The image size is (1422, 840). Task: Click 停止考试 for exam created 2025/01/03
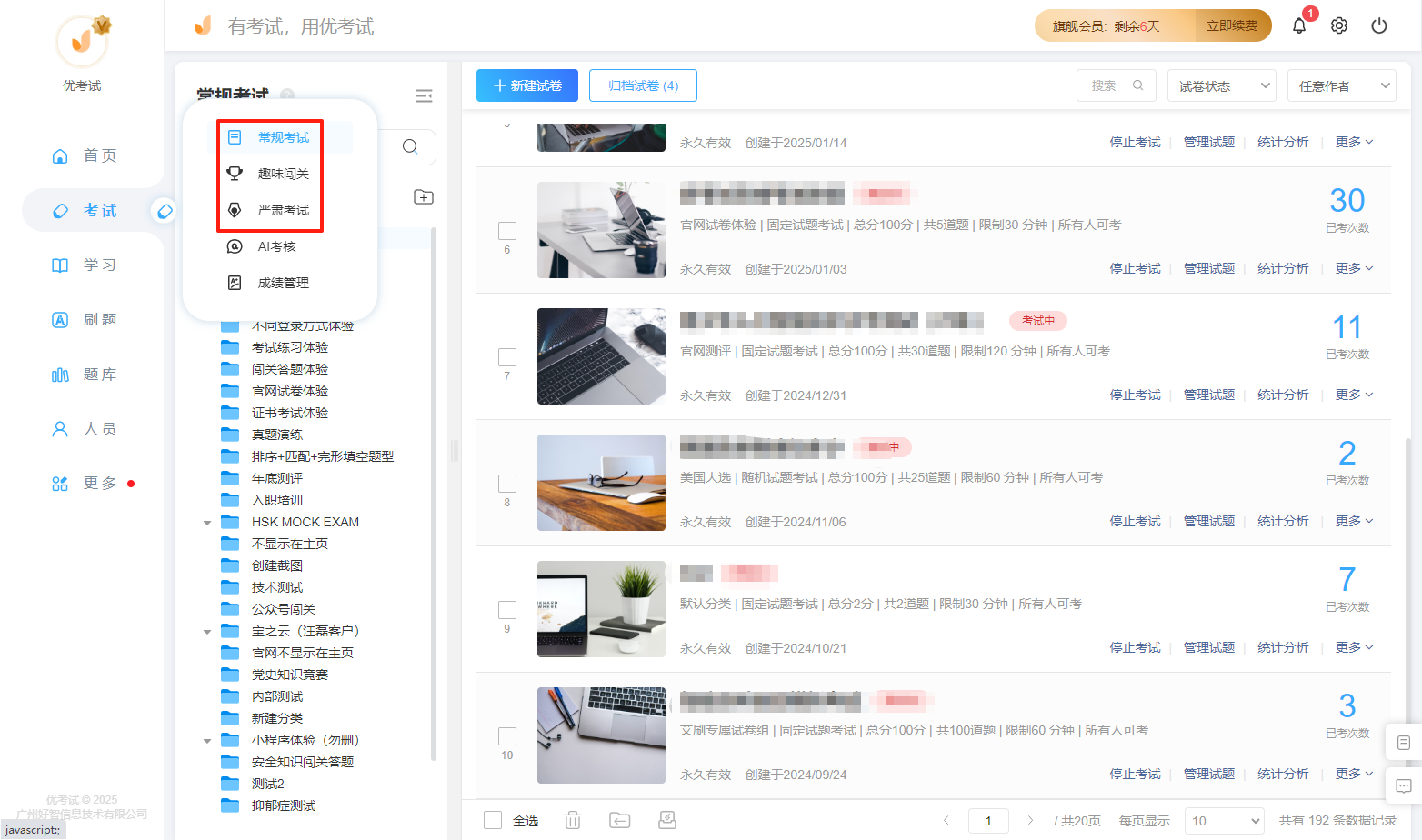coord(1135,268)
